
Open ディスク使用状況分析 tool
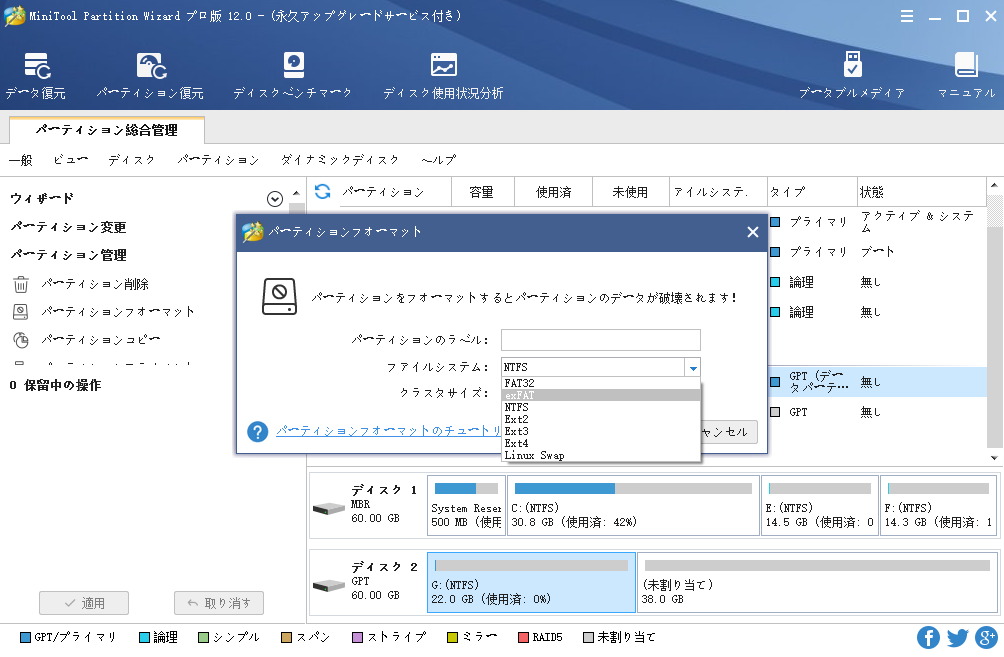(x=443, y=76)
